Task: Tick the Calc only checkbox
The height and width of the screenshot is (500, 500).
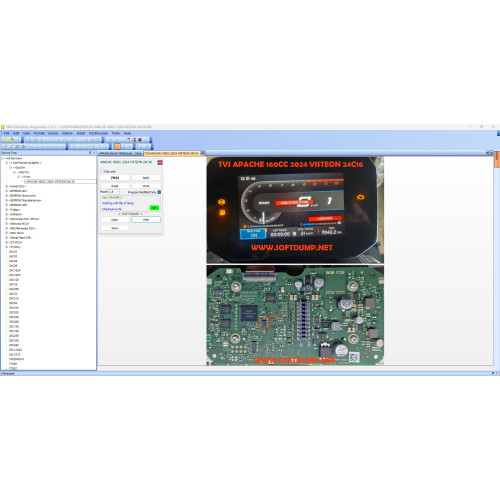Action: [102, 171]
